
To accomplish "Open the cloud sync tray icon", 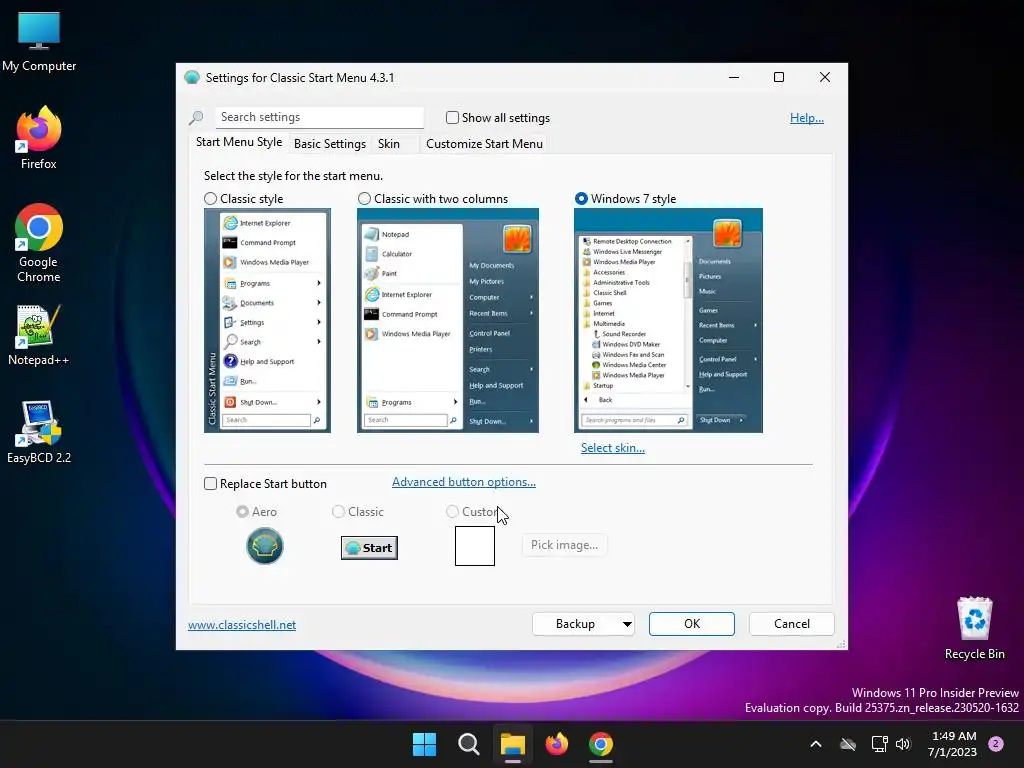I will pos(848,744).
